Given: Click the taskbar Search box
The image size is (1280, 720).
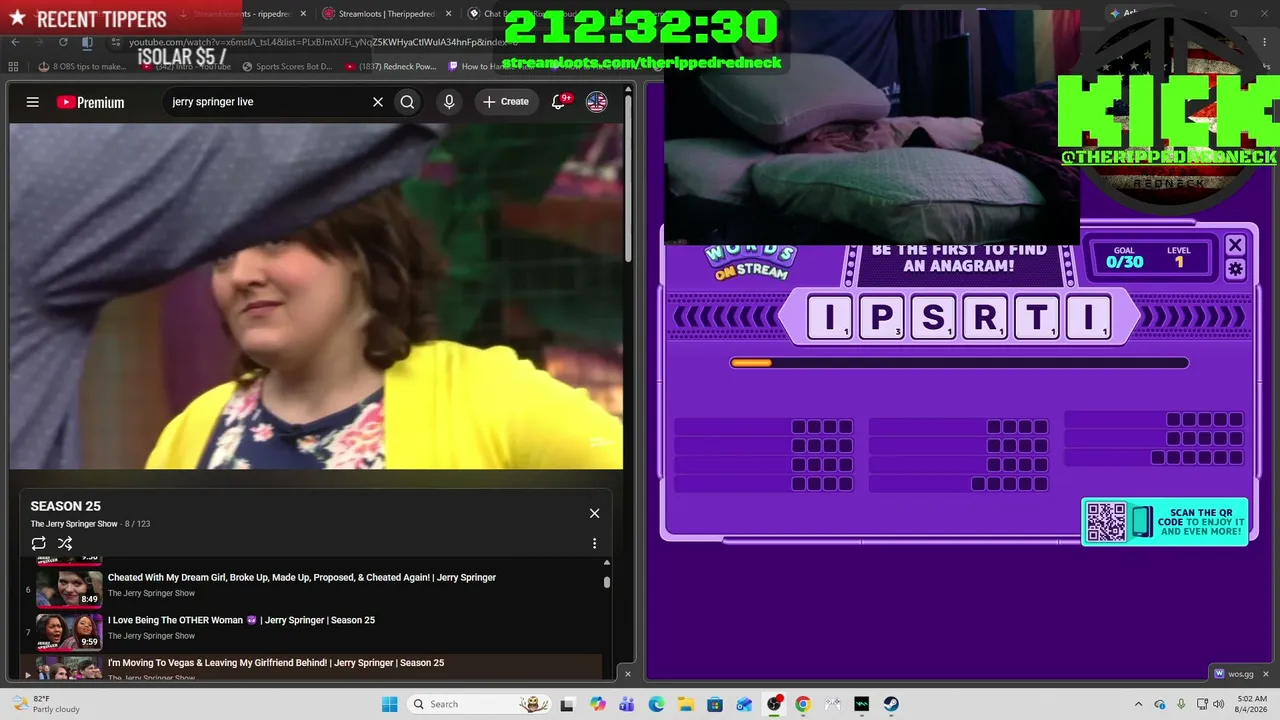Looking at the screenshot, I should pos(481,704).
